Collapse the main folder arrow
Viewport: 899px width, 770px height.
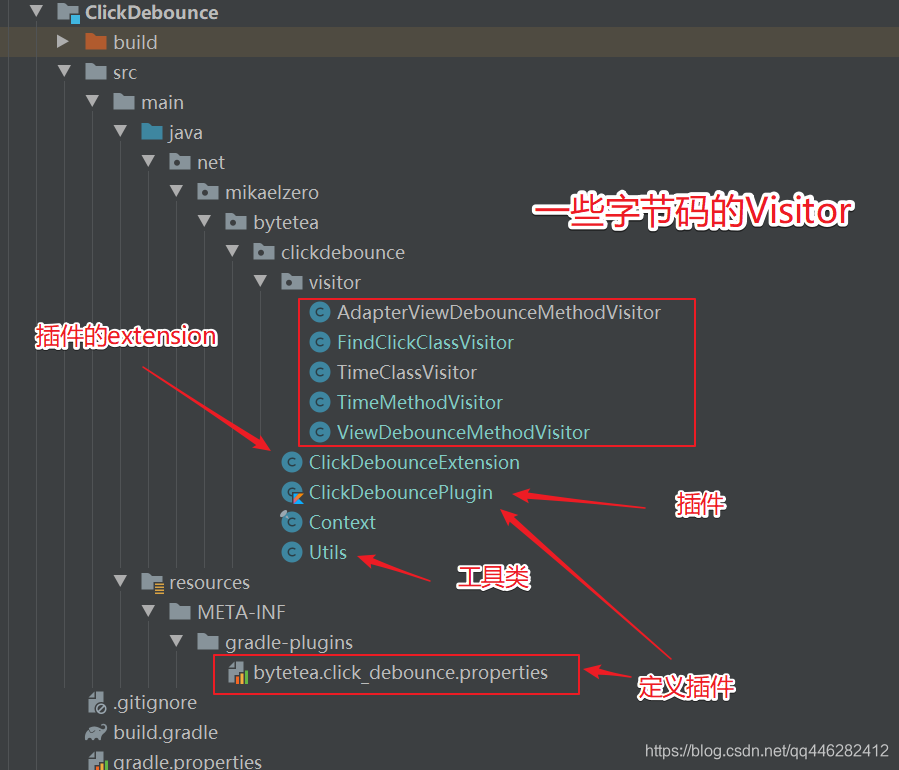click(92, 101)
